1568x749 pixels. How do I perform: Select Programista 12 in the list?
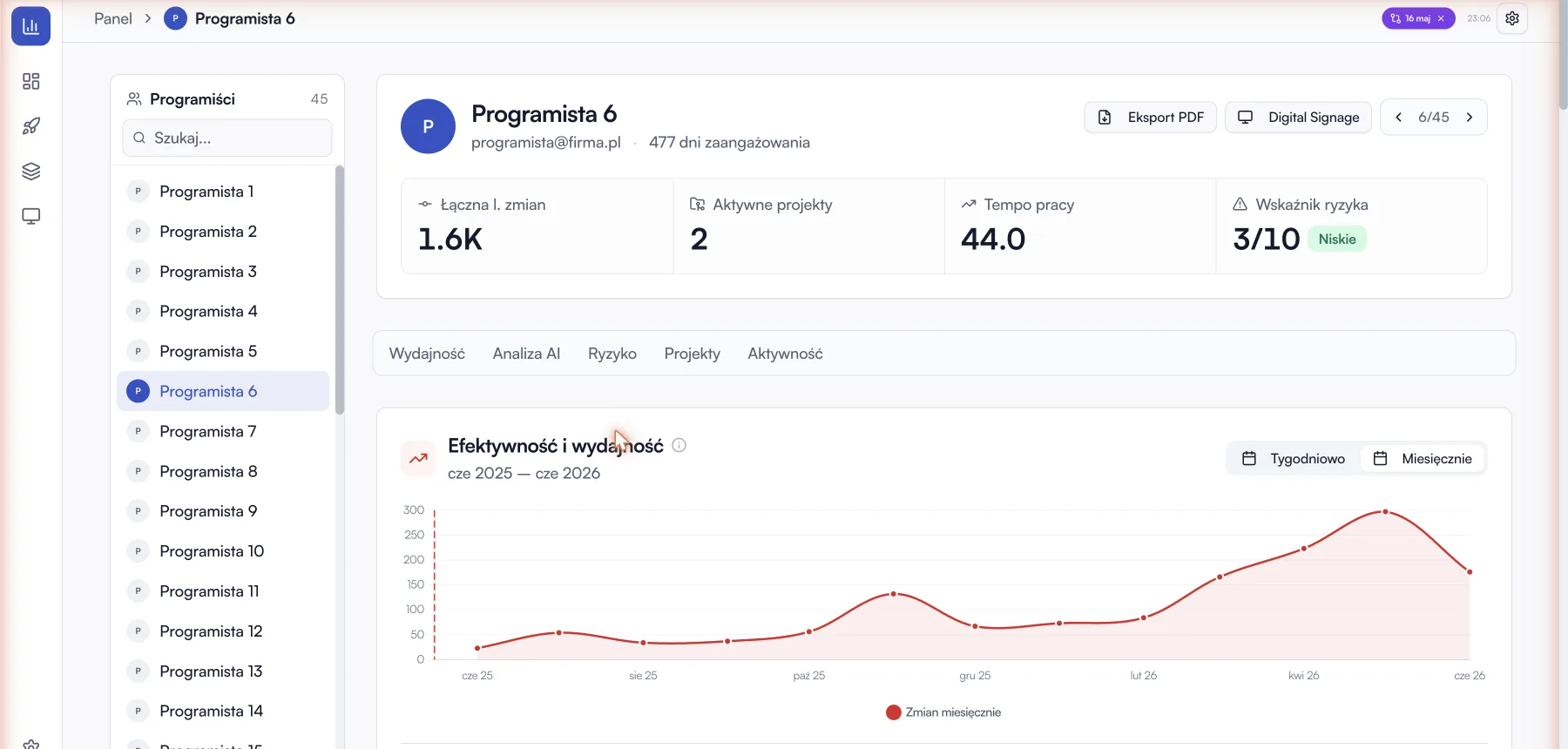(x=223, y=631)
